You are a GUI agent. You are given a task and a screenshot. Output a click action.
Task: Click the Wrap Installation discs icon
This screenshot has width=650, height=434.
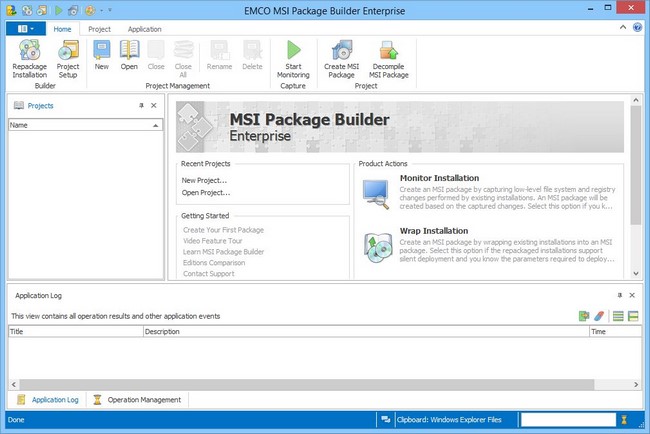click(x=378, y=247)
